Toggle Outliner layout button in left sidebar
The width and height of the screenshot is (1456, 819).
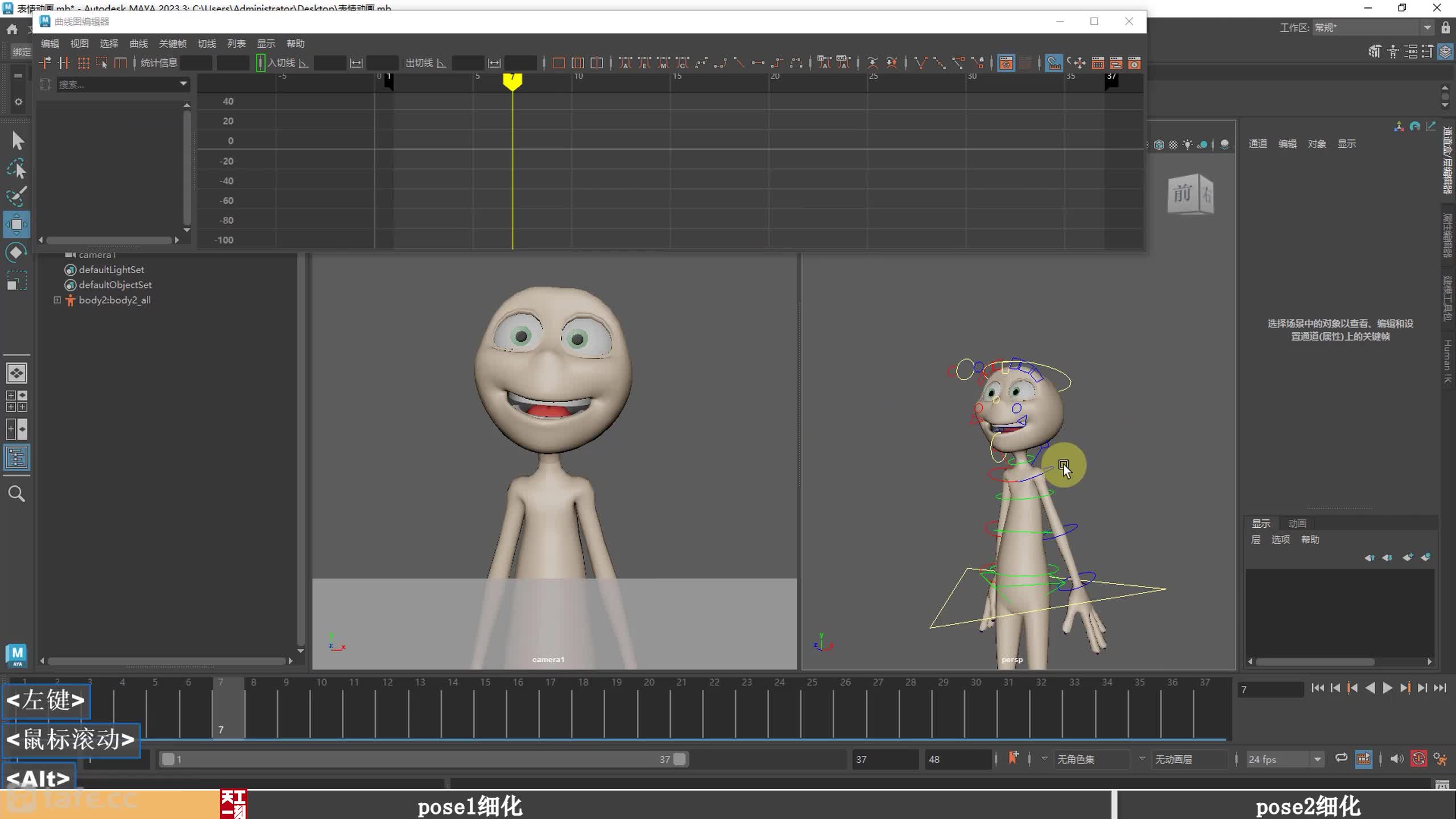(x=16, y=457)
